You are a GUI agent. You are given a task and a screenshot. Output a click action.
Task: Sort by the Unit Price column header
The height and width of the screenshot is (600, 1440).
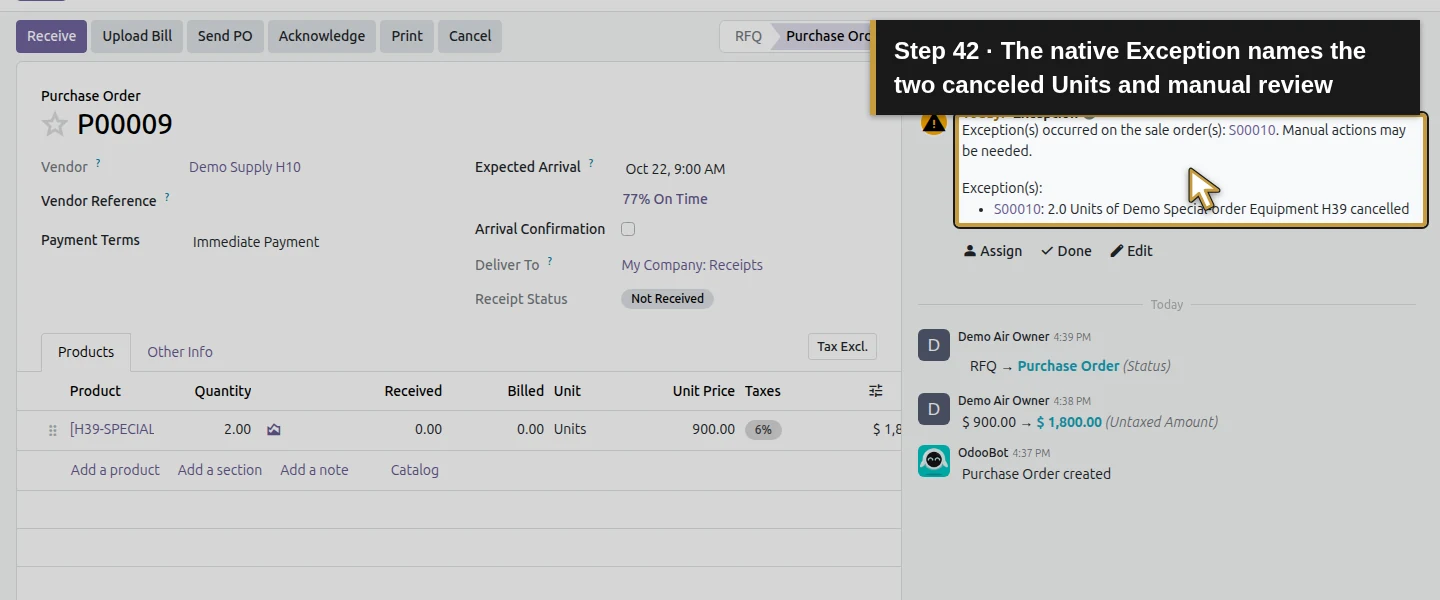pos(704,391)
